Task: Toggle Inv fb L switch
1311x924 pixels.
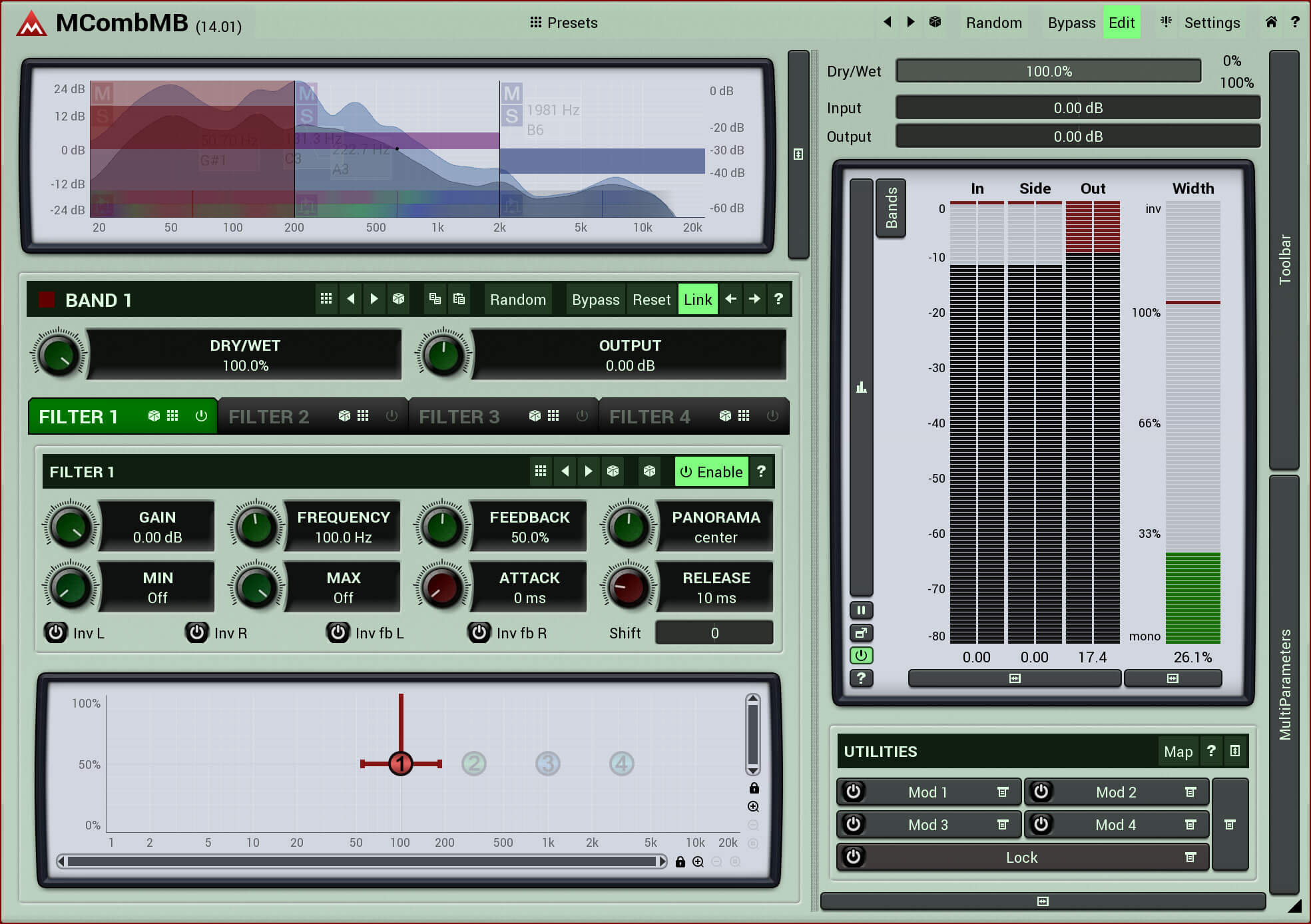Action: (338, 632)
